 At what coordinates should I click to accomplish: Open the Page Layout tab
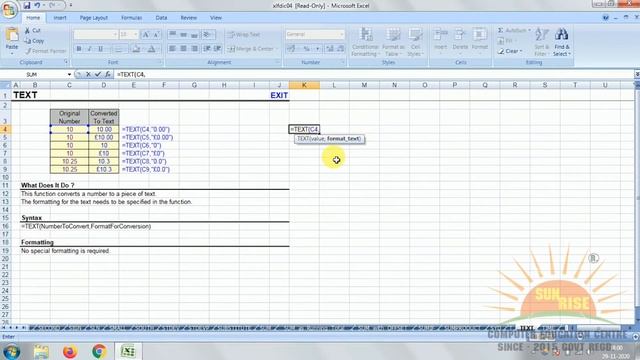(x=93, y=18)
